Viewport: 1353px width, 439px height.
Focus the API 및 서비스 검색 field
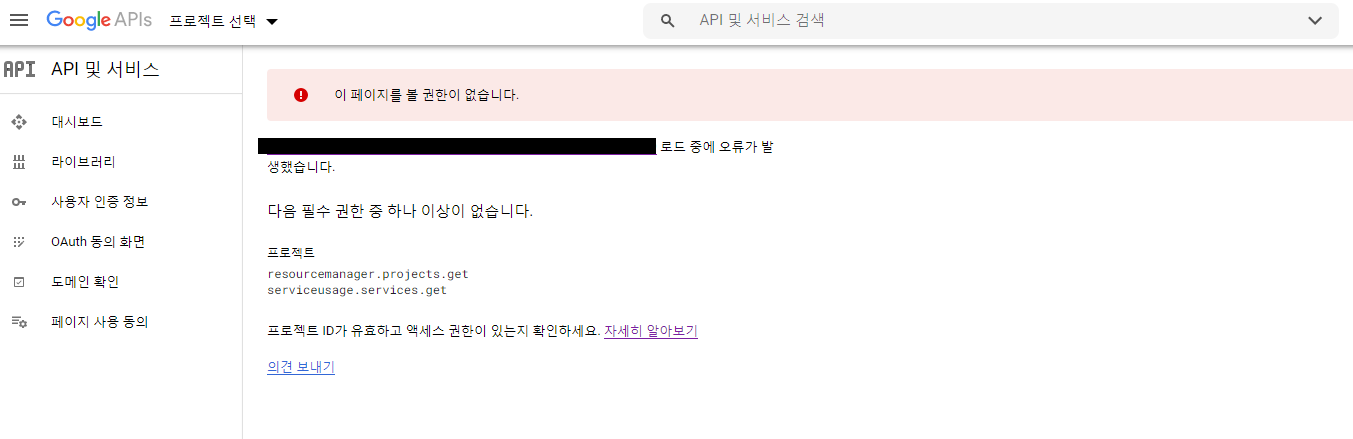[x=990, y=21]
